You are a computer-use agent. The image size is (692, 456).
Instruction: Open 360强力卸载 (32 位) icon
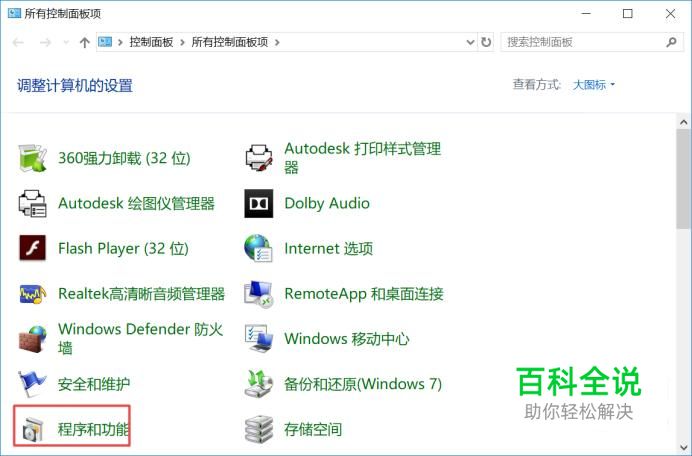click(32, 158)
